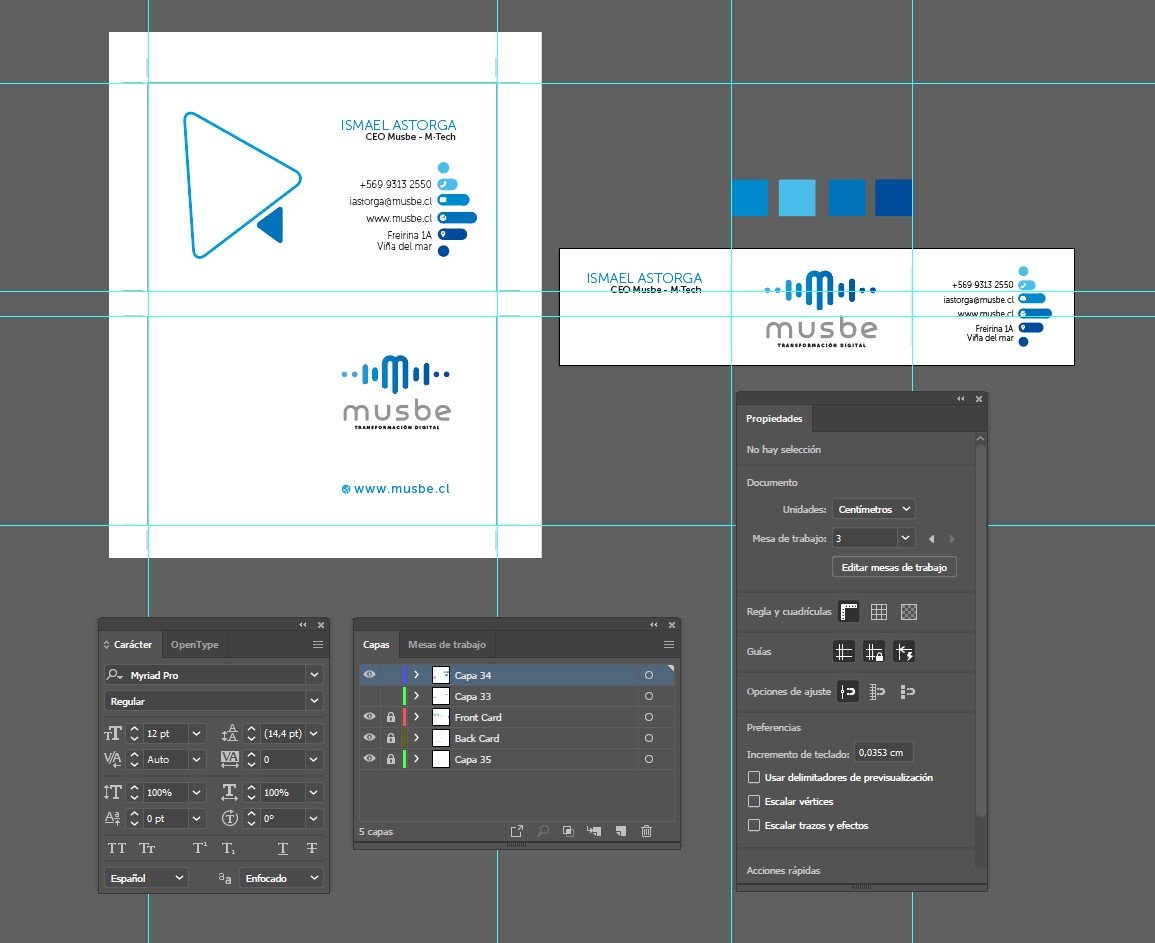
Task: Toggle the rulers icon in Regla y cuadrículas
Action: click(x=849, y=611)
